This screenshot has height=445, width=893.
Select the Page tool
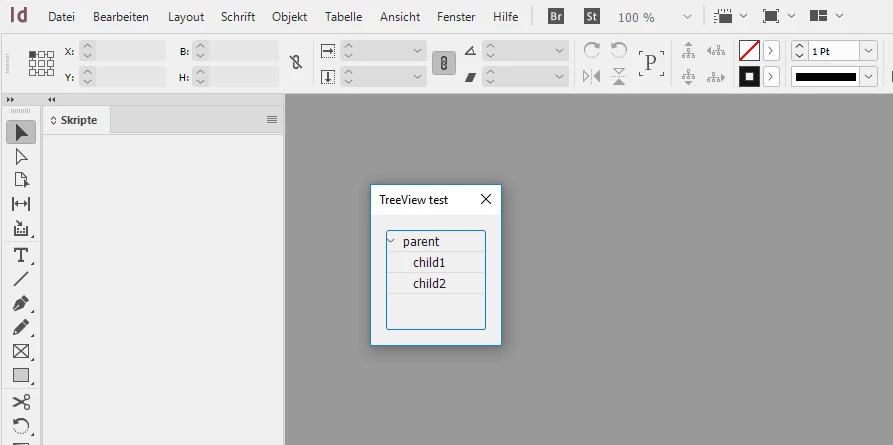(x=21, y=180)
